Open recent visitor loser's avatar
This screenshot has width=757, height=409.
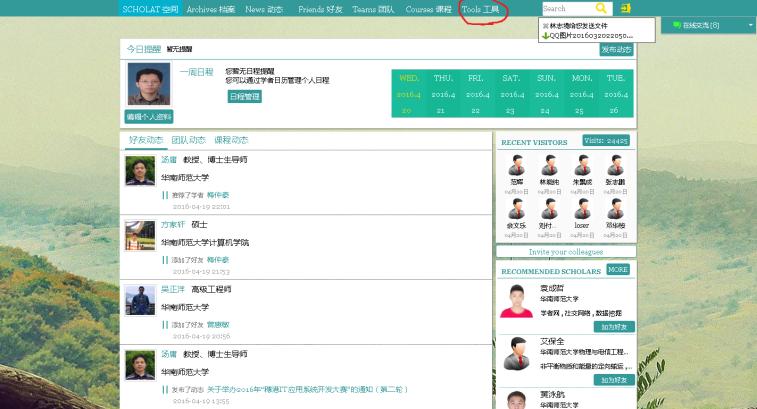click(x=581, y=208)
